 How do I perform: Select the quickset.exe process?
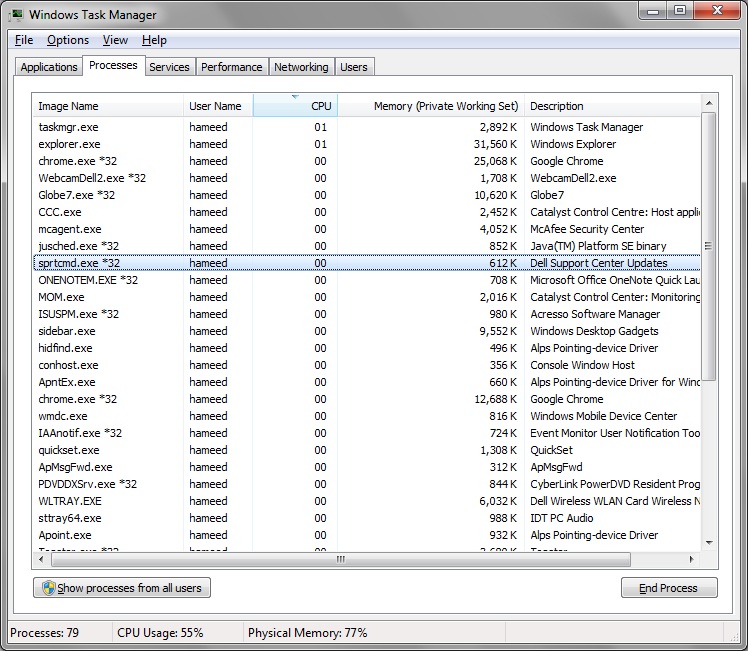367,450
